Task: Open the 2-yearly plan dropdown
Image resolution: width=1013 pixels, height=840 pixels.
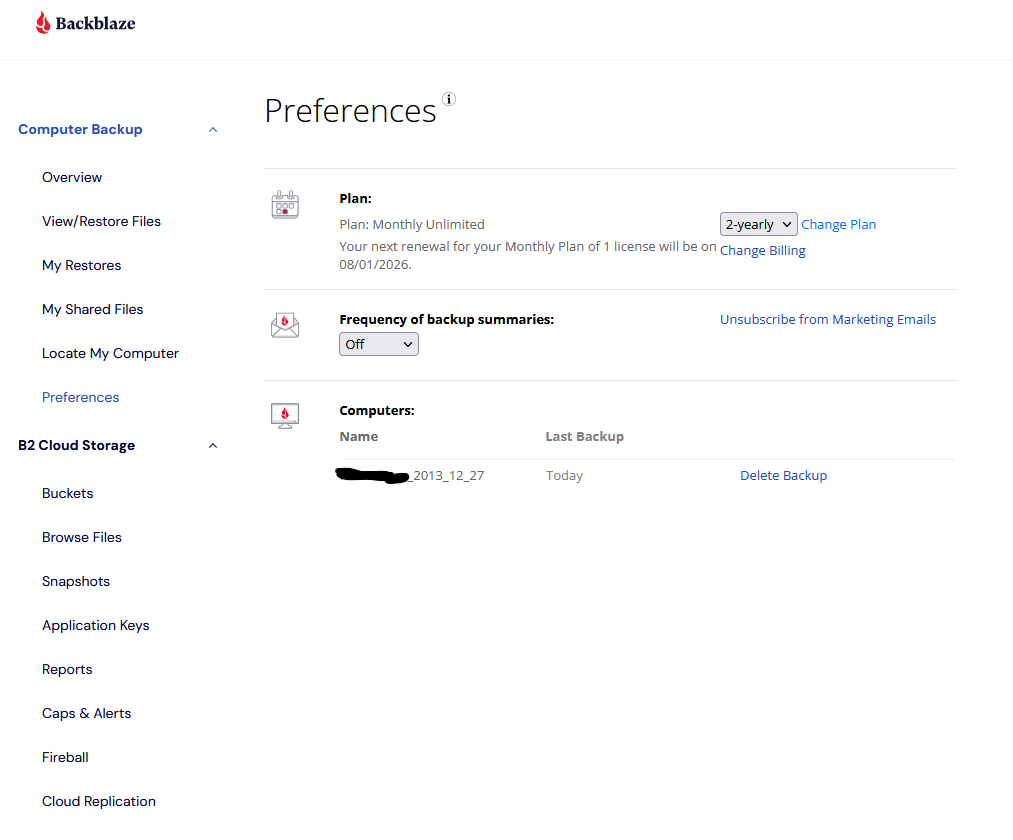Action: pyautogui.click(x=758, y=224)
